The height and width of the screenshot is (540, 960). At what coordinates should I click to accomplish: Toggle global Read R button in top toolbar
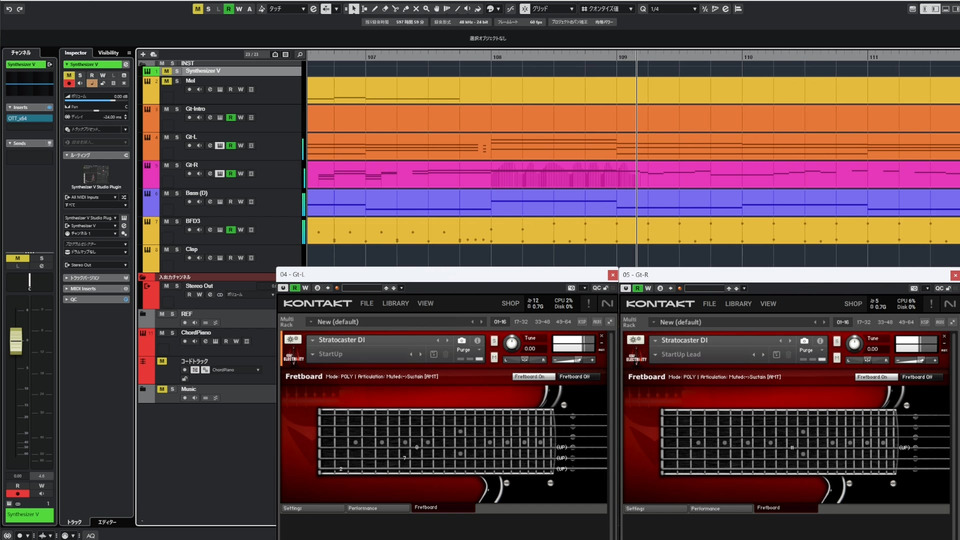coord(228,9)
